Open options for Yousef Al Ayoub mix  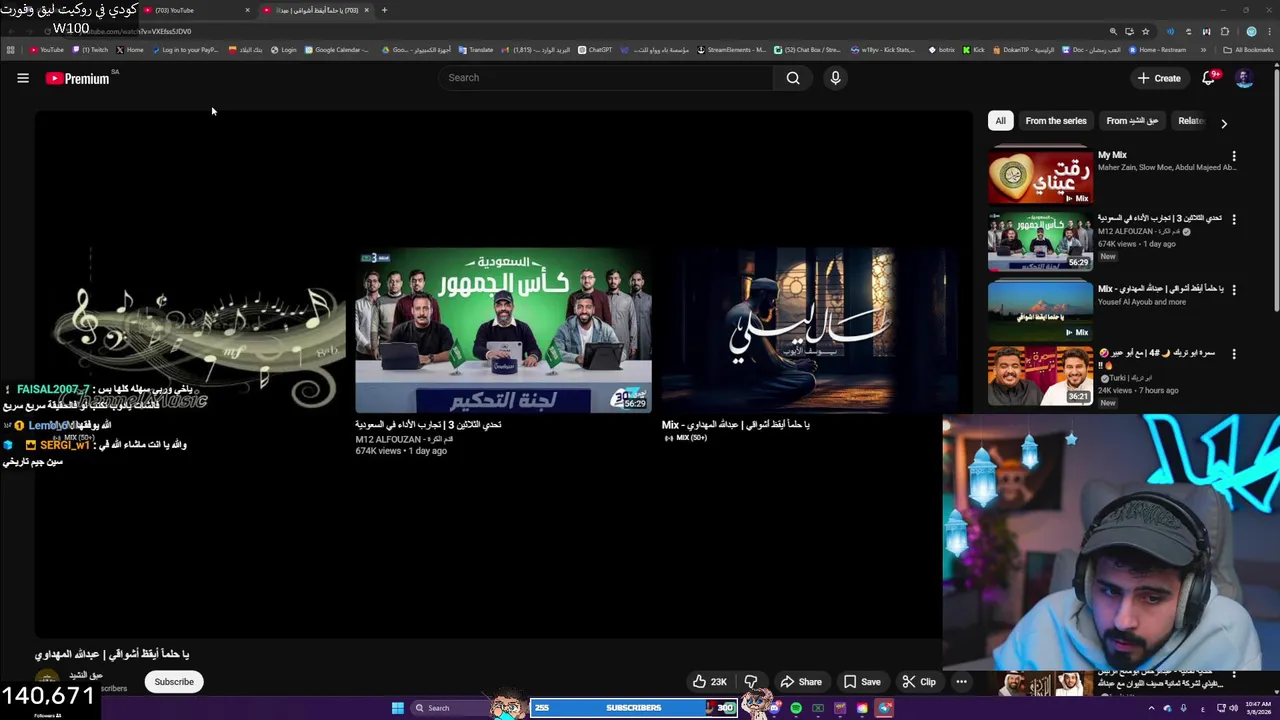[1234, 290]
